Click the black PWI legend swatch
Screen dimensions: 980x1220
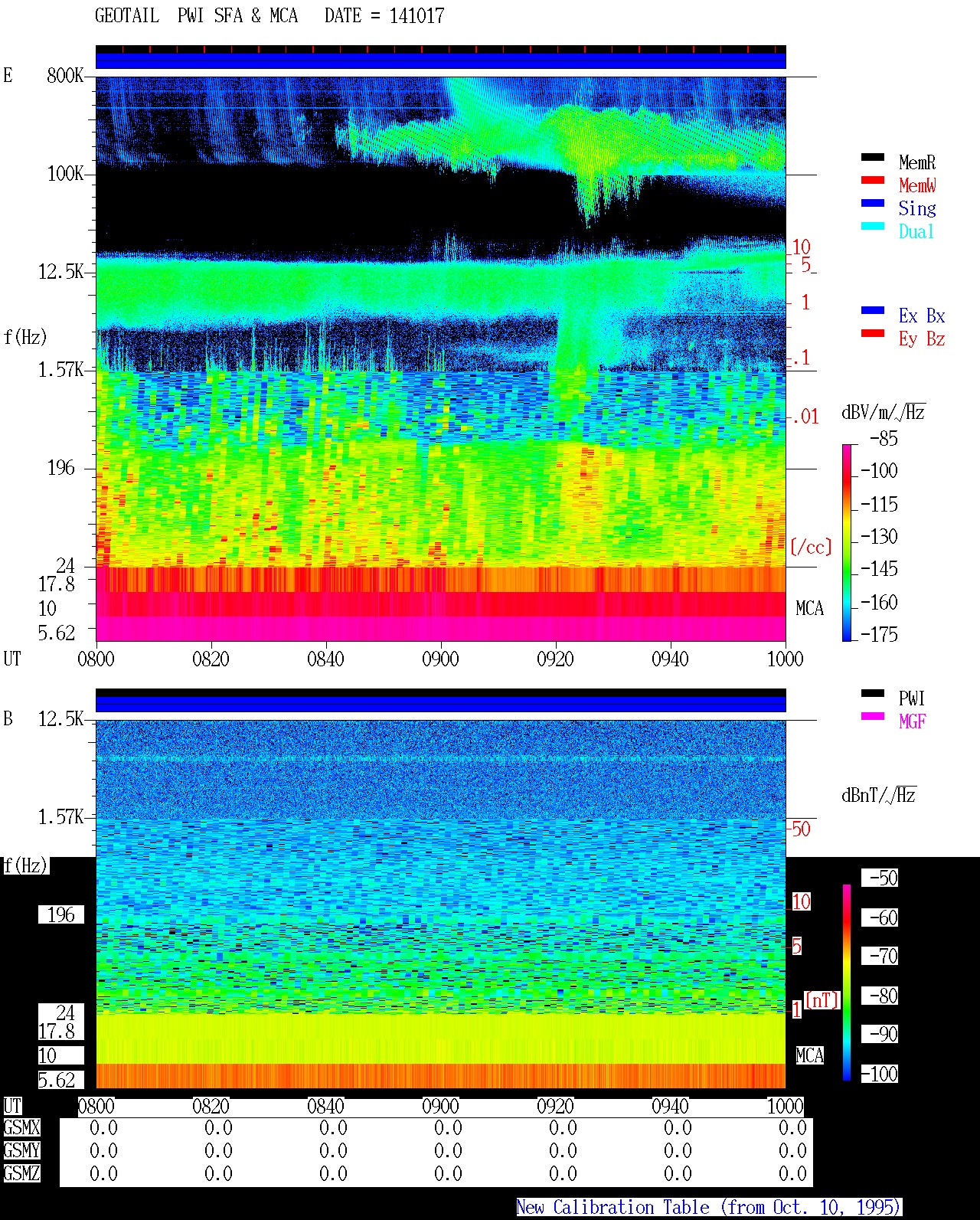(x=873, y=693)
